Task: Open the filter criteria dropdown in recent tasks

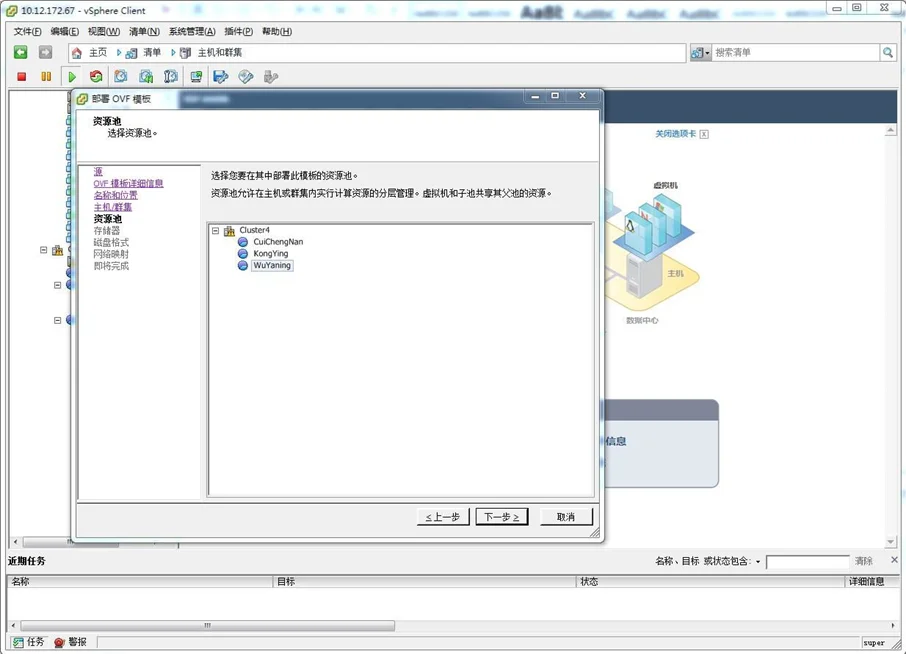Action: pyautogui.click(x=758, y=562)
